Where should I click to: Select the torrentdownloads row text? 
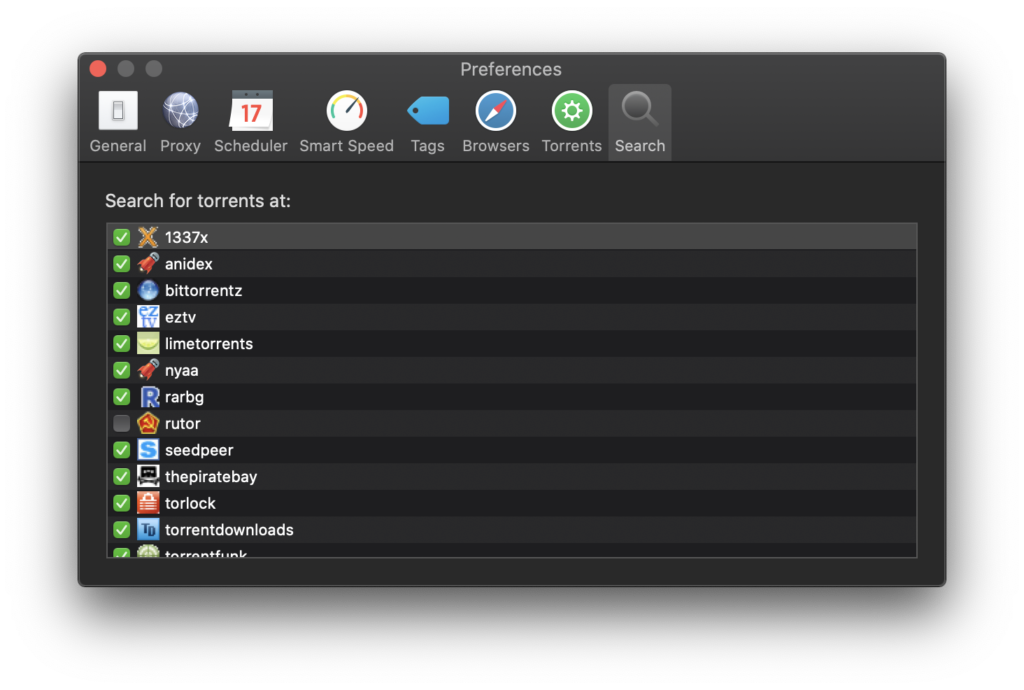(229, 530)
